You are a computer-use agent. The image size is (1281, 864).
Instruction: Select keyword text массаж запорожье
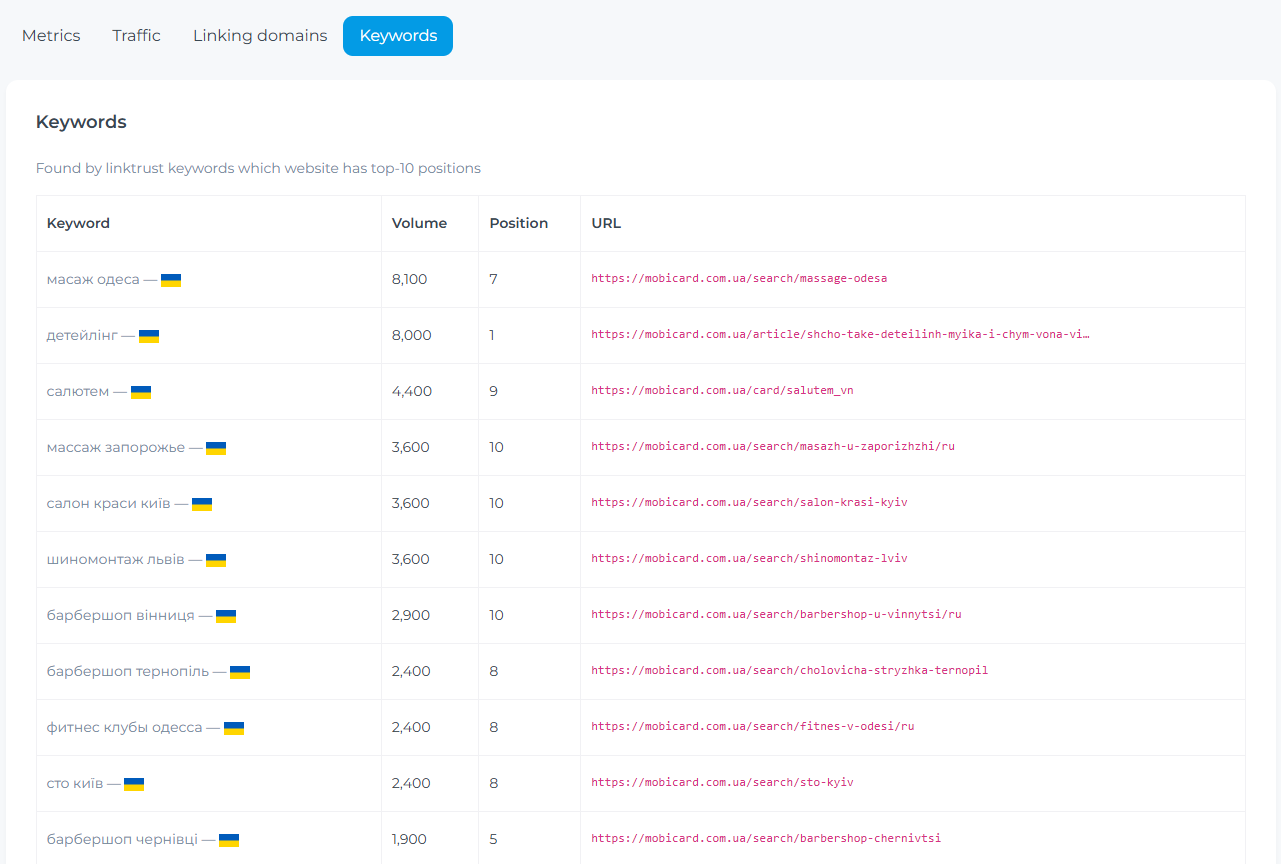click(116, 448)
